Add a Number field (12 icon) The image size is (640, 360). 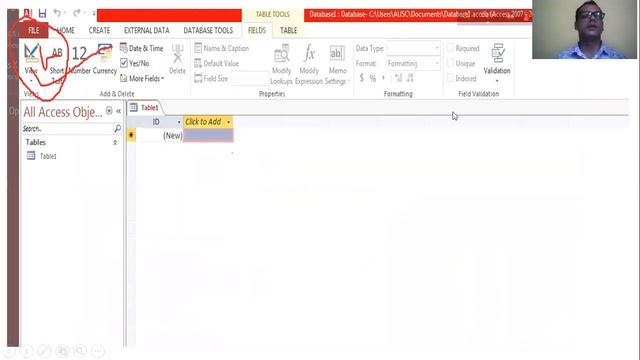click(79, 53)
